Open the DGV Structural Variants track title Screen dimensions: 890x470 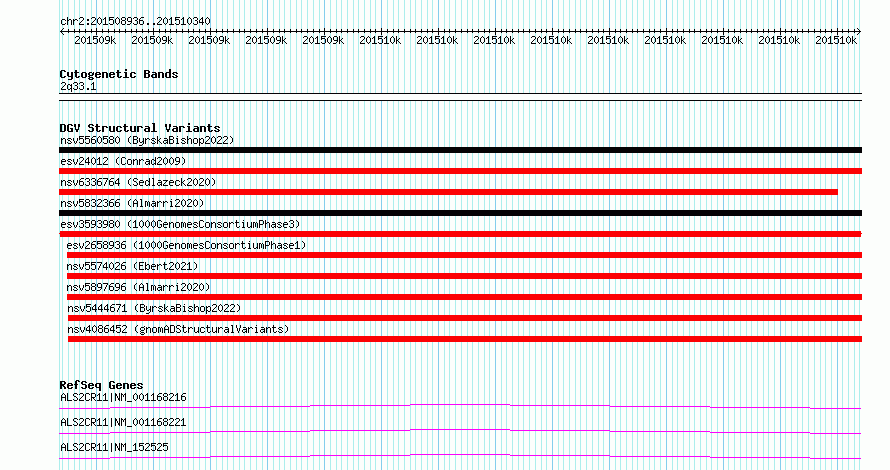[x=140, y=128]
